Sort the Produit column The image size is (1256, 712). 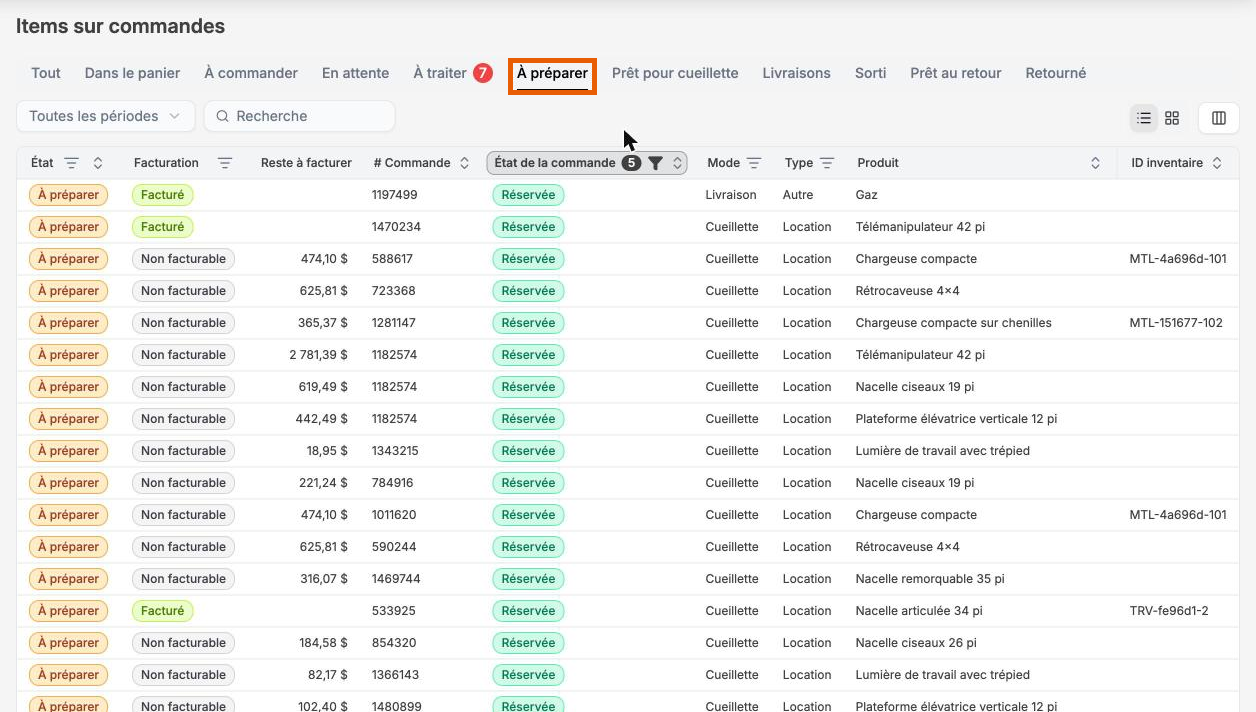pyautogui.click(x=1095, y=163)
